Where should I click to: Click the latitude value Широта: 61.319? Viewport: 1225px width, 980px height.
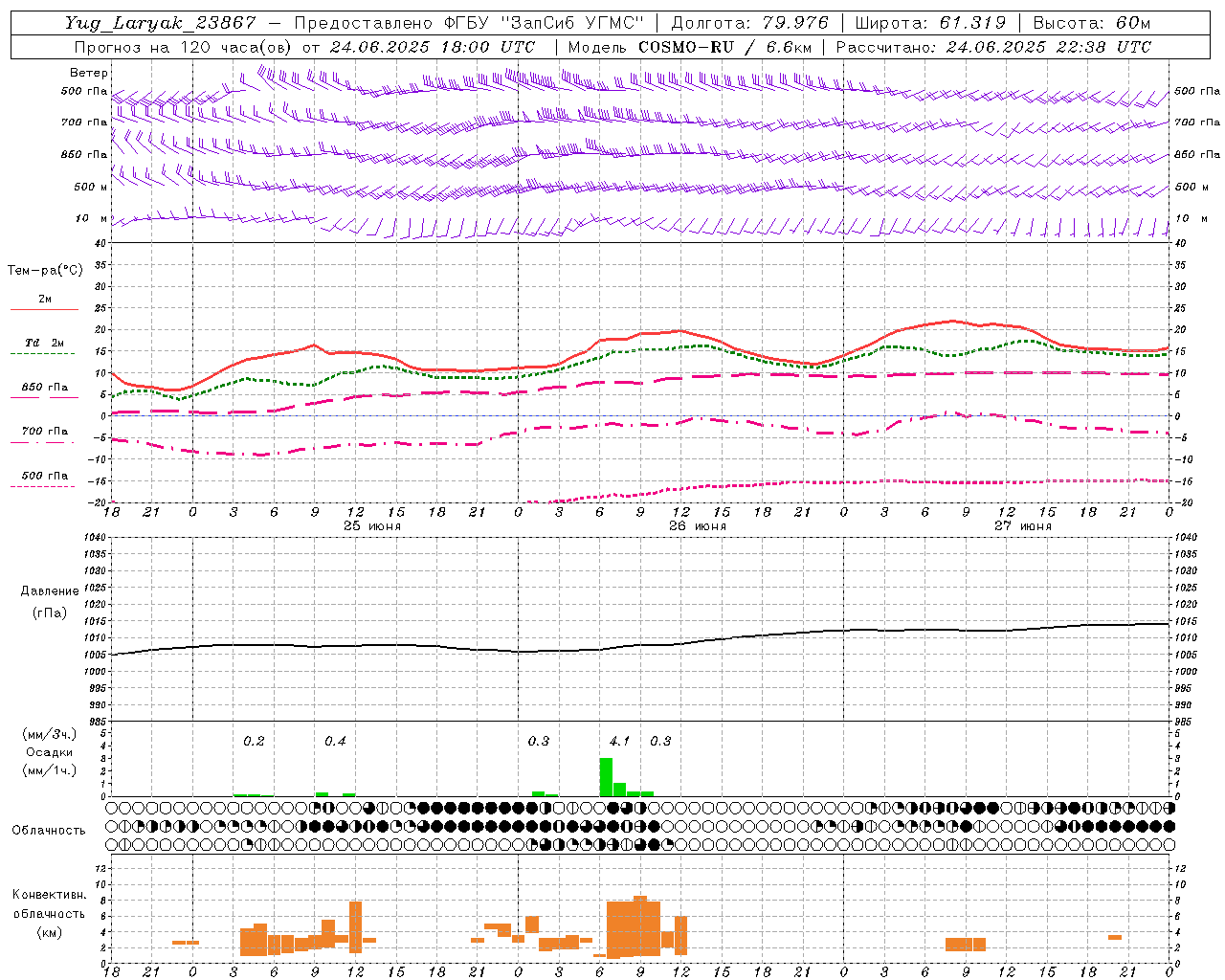[x=930, y=23]
